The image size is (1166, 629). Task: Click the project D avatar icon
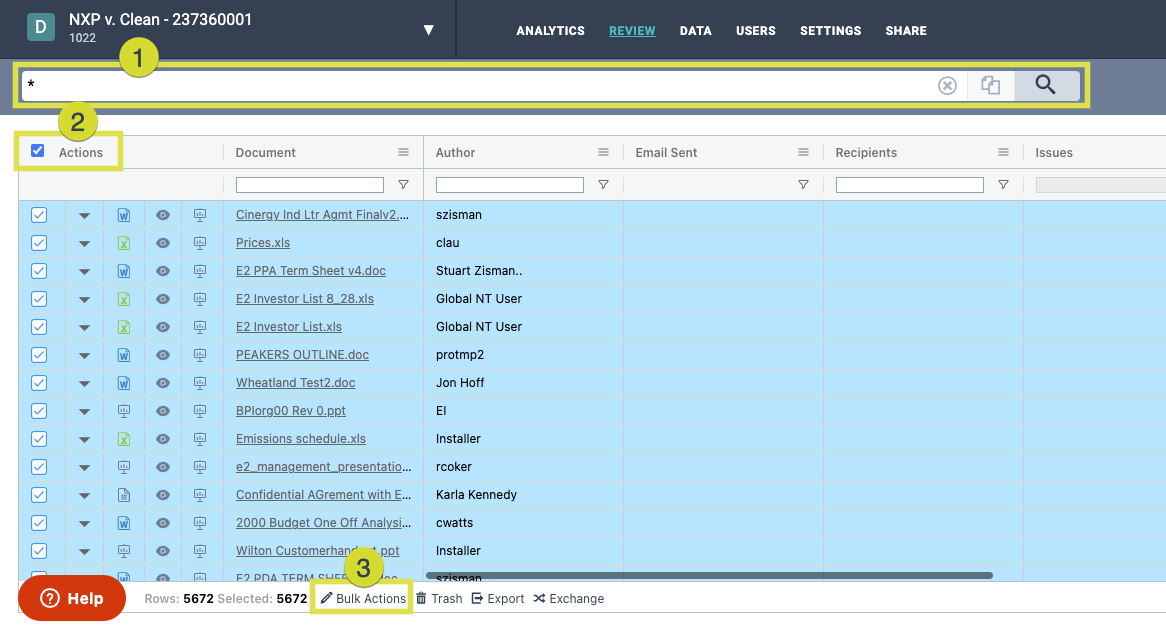pyautogui.click(x=41, y=28)
